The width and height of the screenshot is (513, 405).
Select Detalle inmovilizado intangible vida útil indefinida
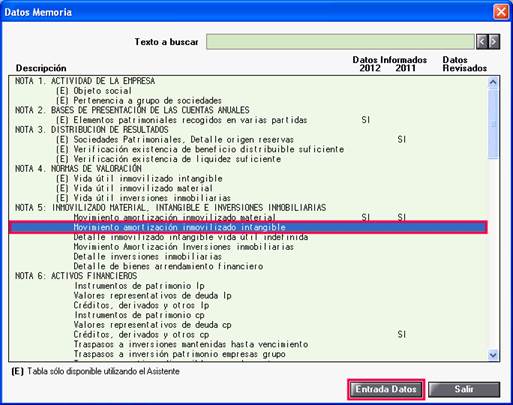(x=248, y=237)
